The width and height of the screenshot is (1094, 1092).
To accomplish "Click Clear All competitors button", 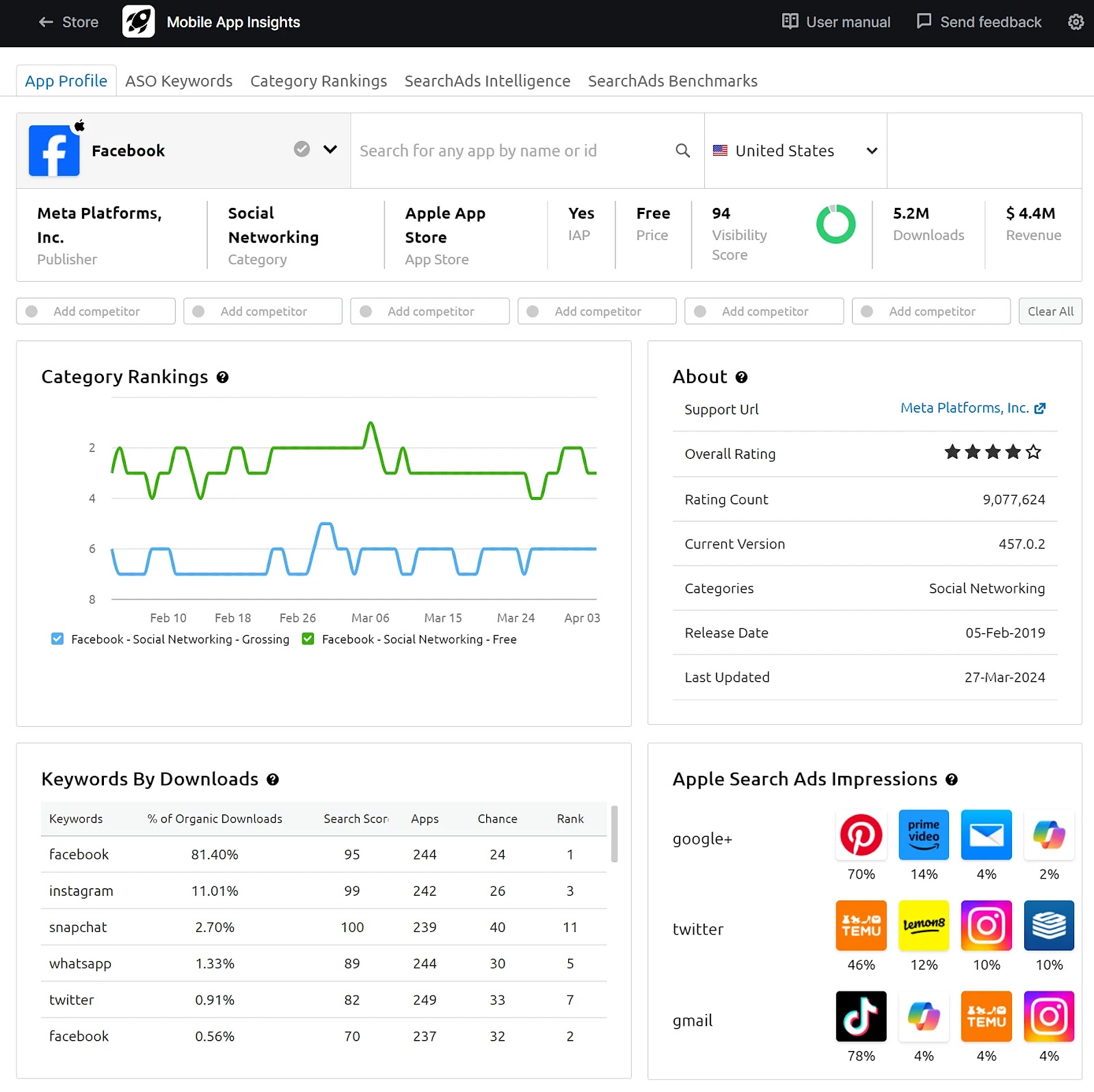I will (1050, 311).
